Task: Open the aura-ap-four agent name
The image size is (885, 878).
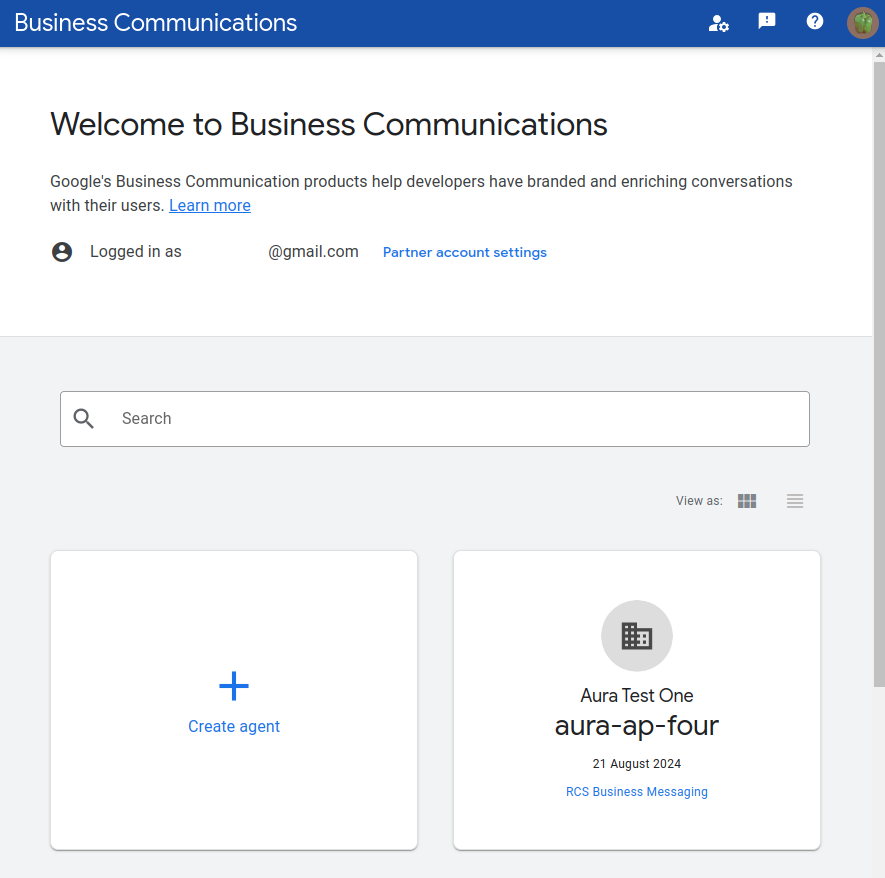Action: click(637, 726)
